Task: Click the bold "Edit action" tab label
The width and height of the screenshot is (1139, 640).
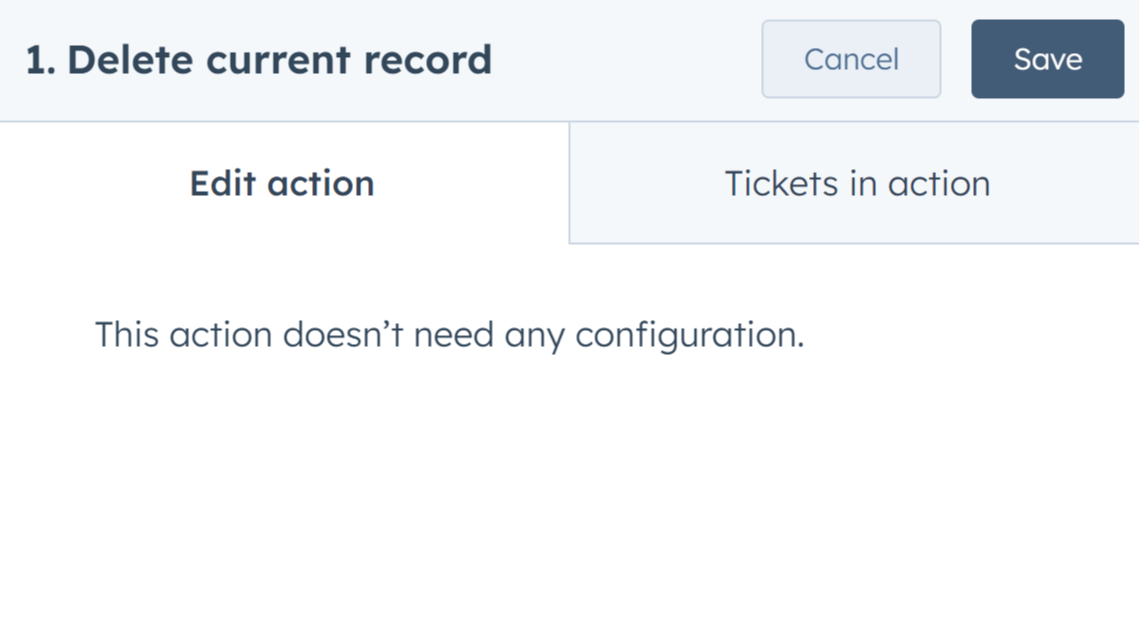Action: [282, 184]
